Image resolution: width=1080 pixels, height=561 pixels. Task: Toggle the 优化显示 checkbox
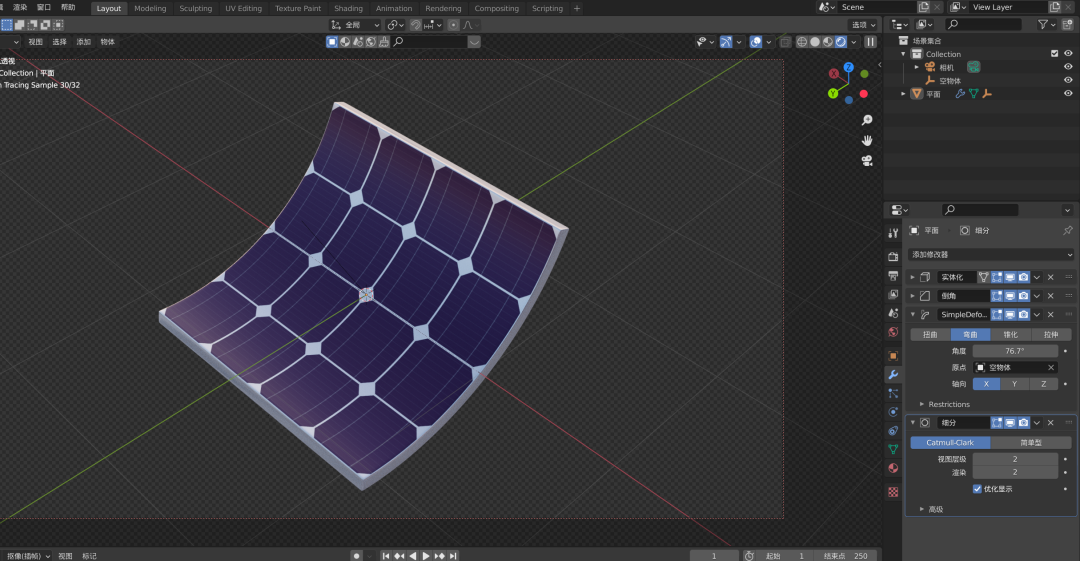tap(977, 489)
